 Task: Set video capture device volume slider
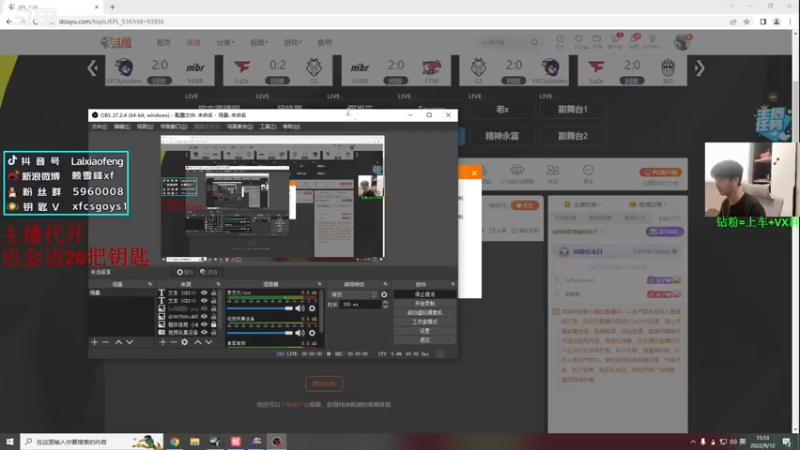(260, 333)
